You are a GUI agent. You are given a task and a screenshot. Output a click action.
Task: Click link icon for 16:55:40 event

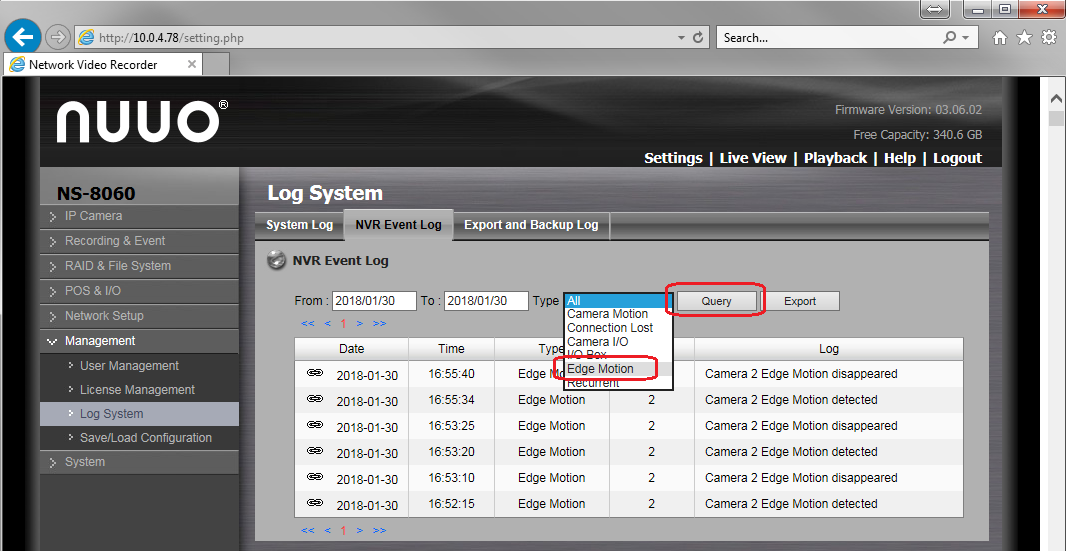pyautogui.click(x=315, y=373)
